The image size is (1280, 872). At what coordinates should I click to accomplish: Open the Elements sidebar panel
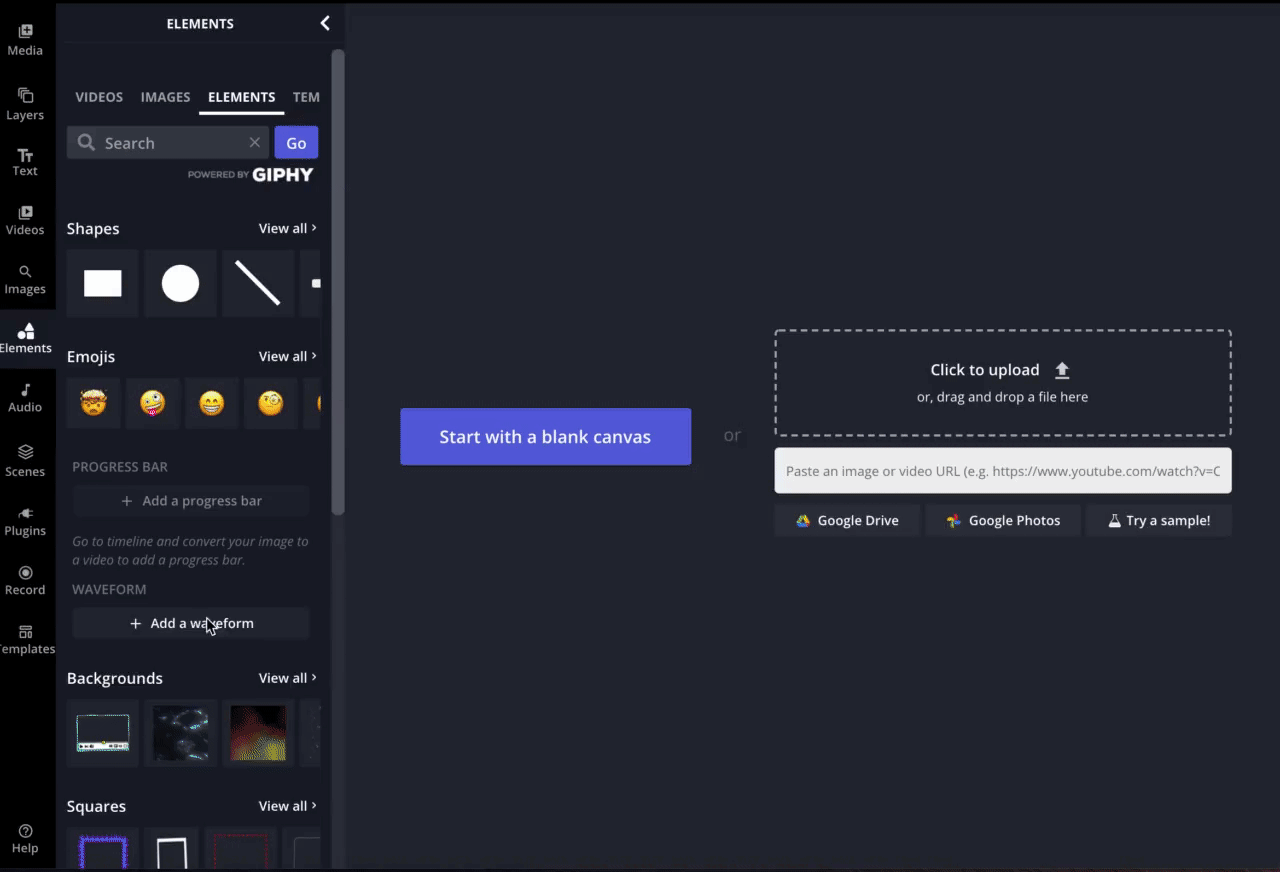25,339
